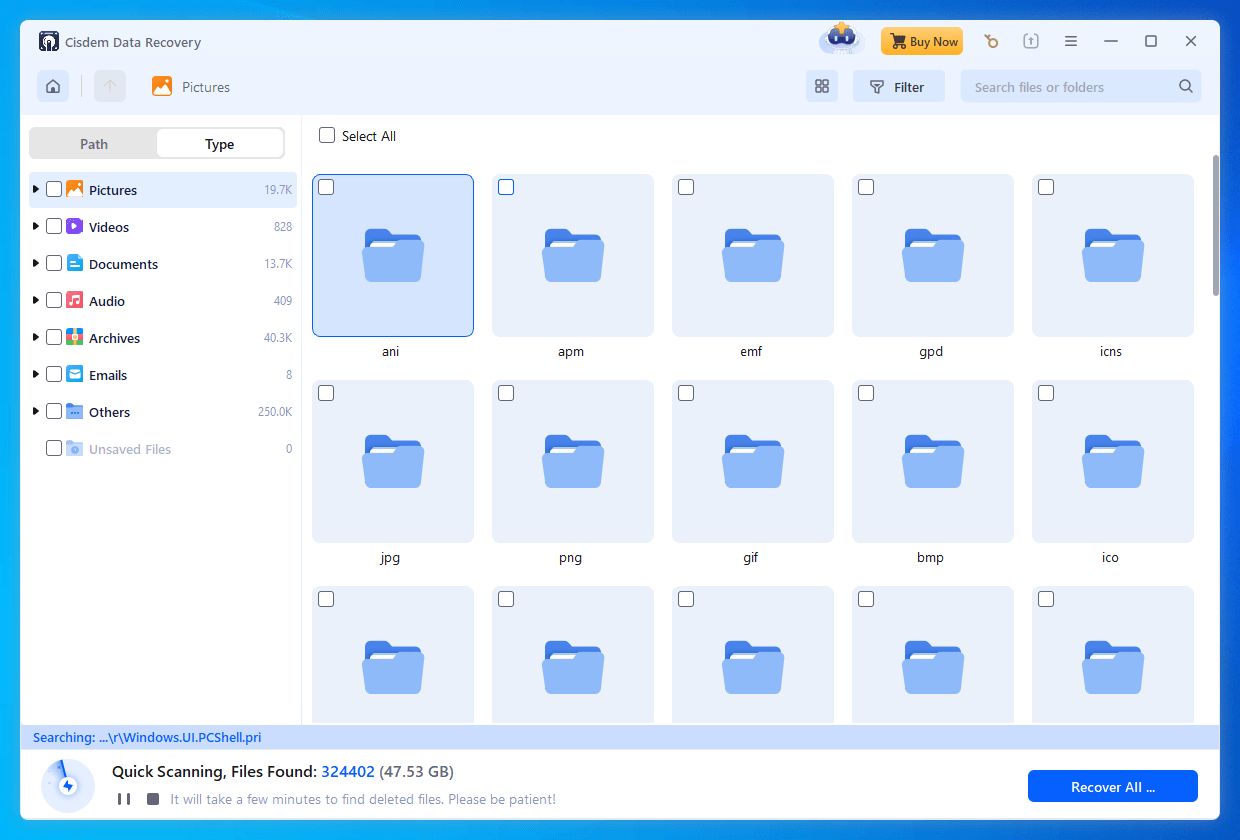Pause the quick scan

pos(124,798)
